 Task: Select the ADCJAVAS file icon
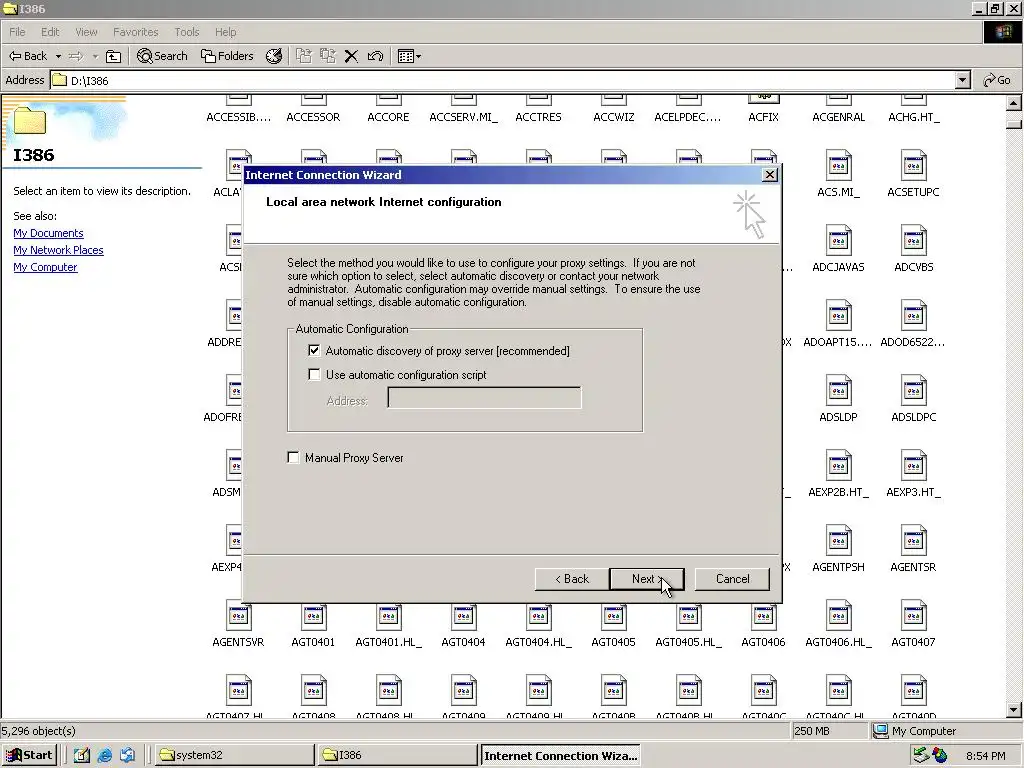(838, 240)
